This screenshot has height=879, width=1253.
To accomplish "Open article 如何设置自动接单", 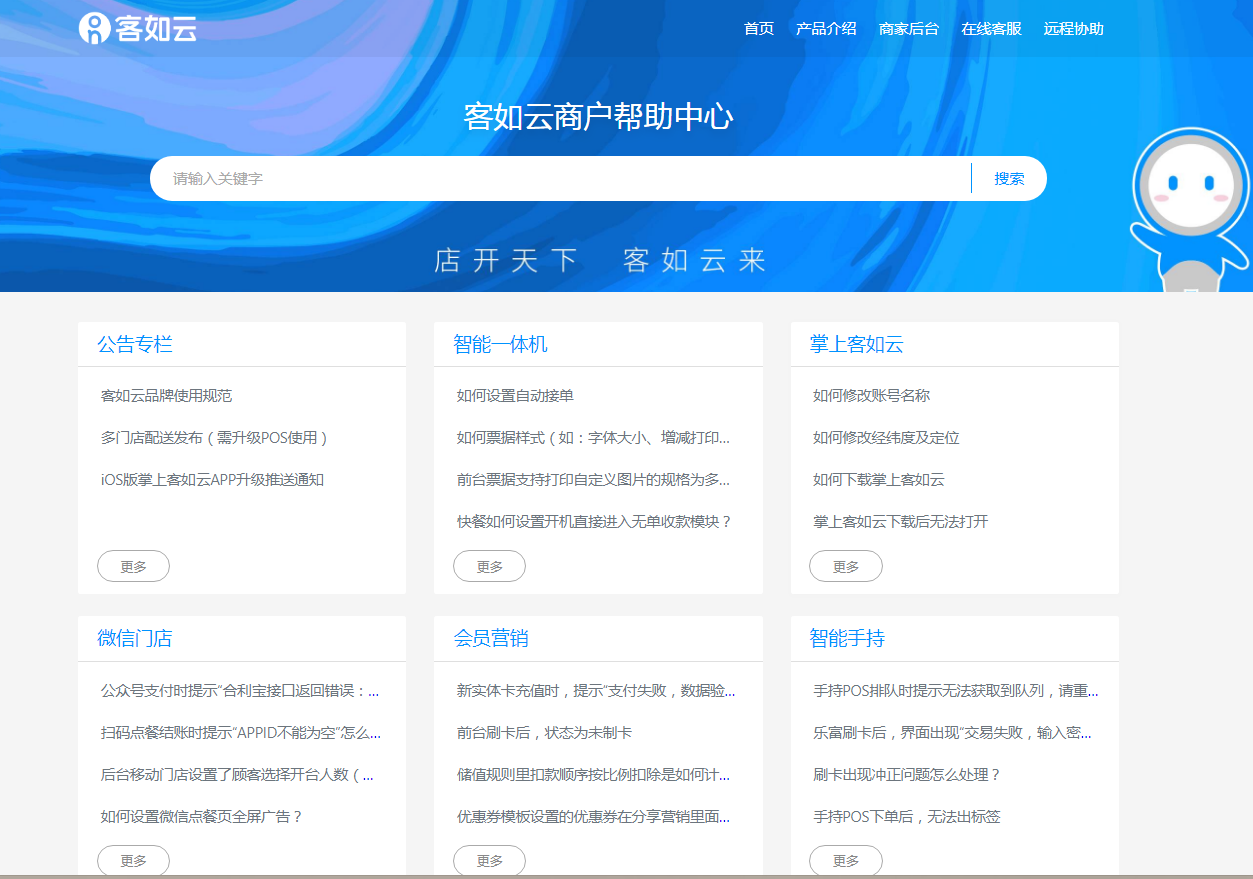I will 515,396.
